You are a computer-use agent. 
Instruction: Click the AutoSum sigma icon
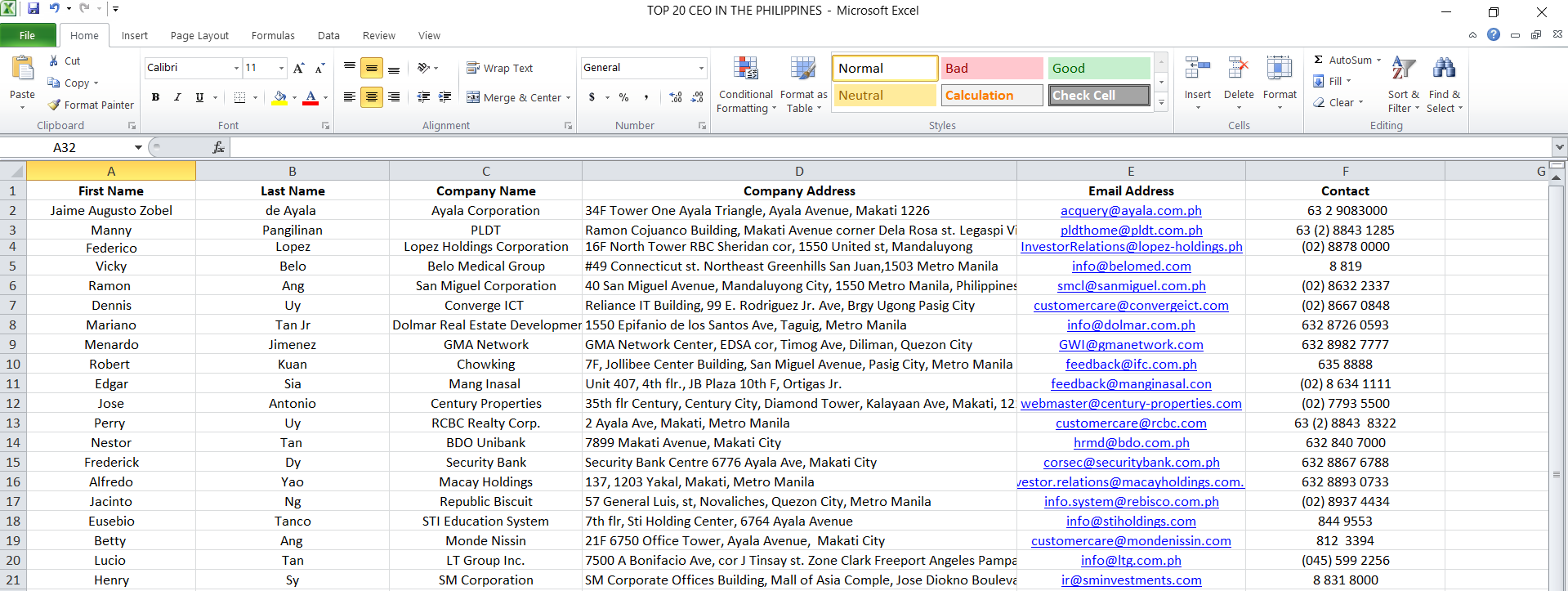pyautogui.click(x=1318, y=60)
